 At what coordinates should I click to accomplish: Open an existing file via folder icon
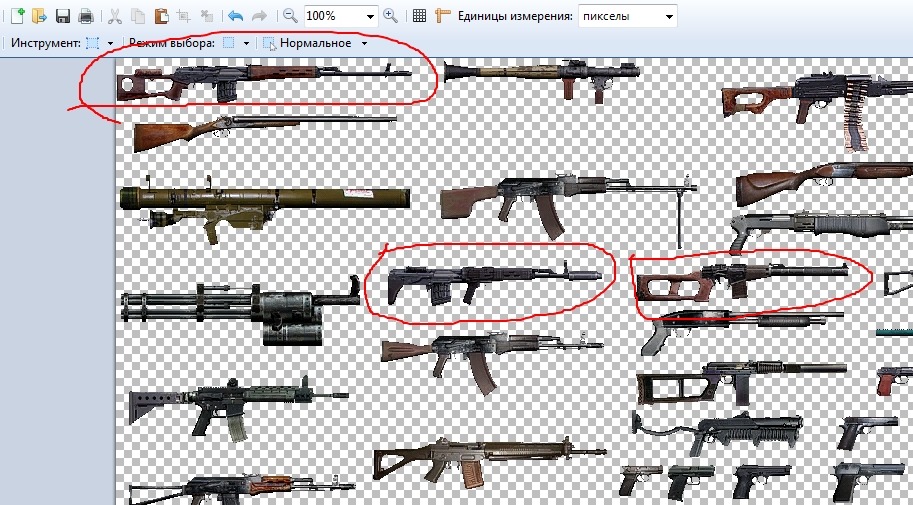click(39, 16)
